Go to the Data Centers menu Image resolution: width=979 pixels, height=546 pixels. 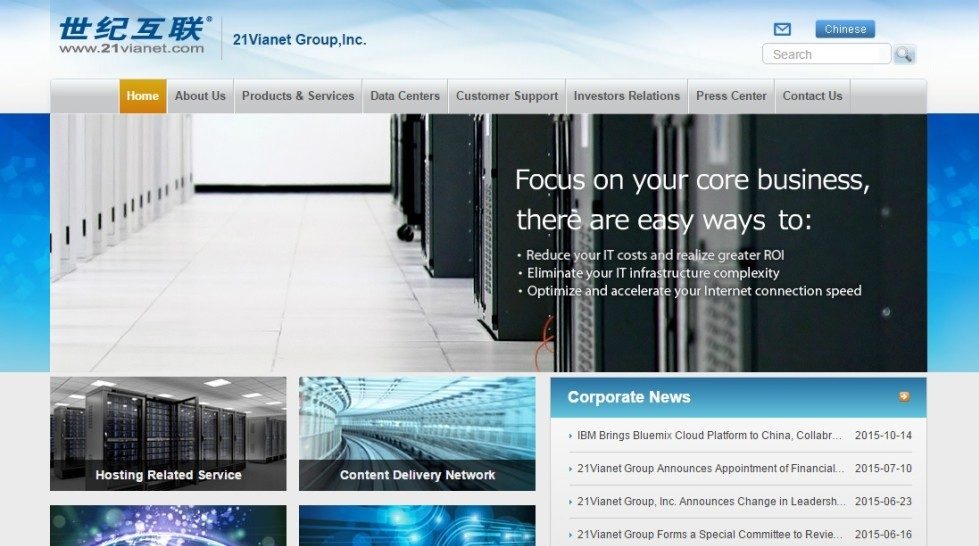click(405, 96)
